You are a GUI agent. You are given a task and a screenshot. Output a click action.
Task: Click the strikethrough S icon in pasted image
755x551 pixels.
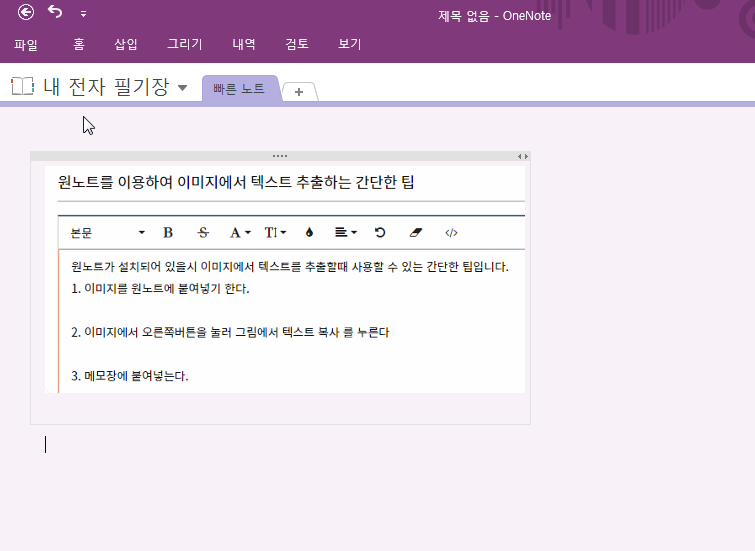click(x=203, y=232)
